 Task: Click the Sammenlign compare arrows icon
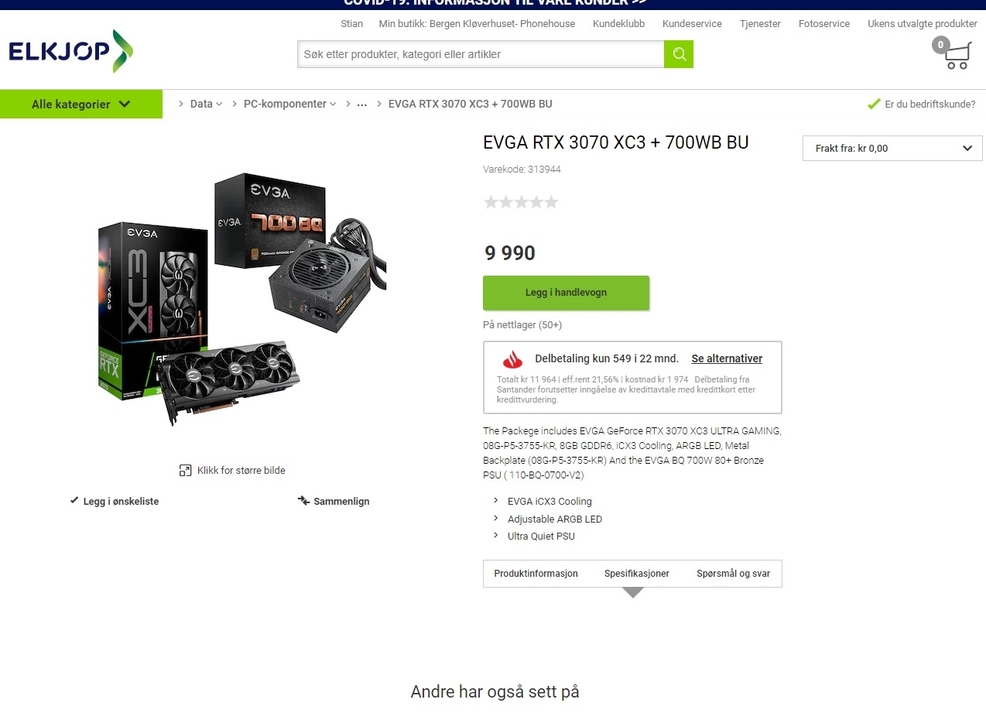tap(304, 501)
